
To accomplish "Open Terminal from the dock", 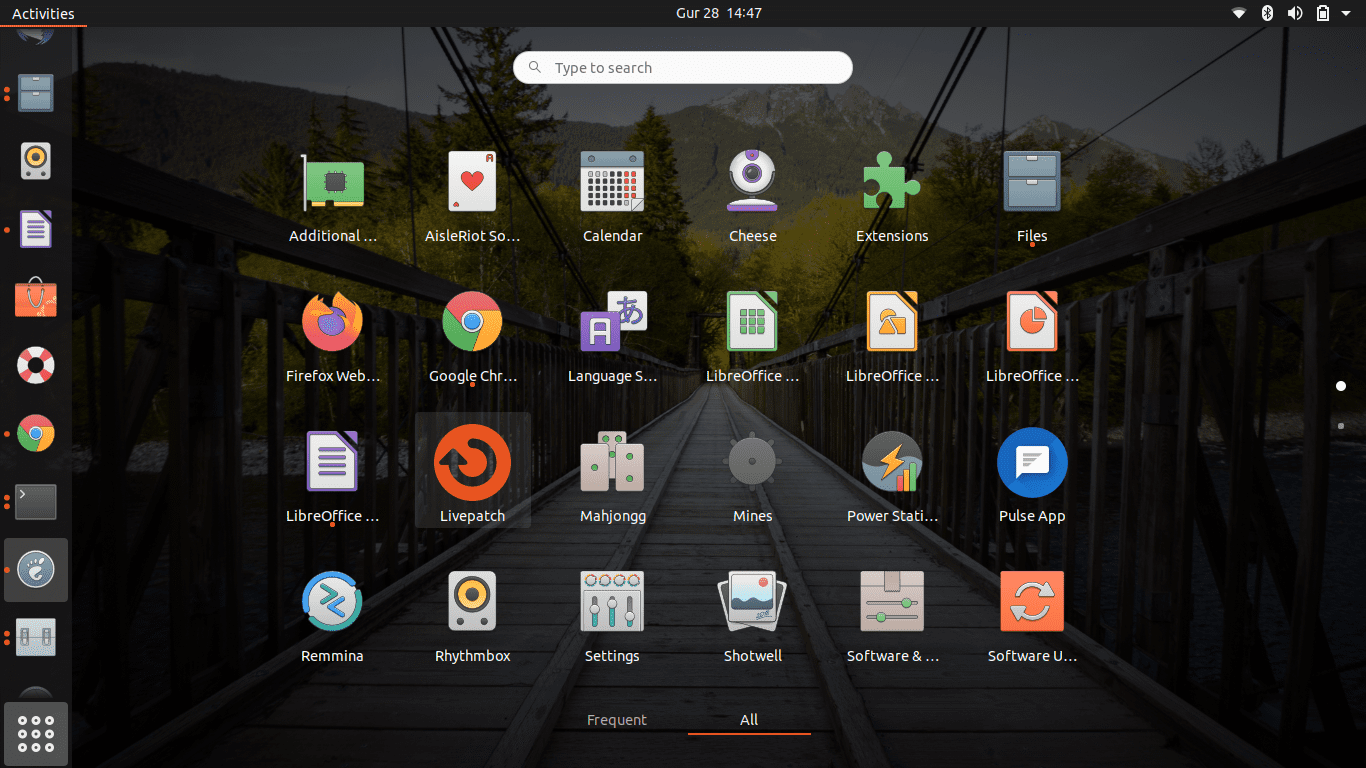I will click(36, 502).
